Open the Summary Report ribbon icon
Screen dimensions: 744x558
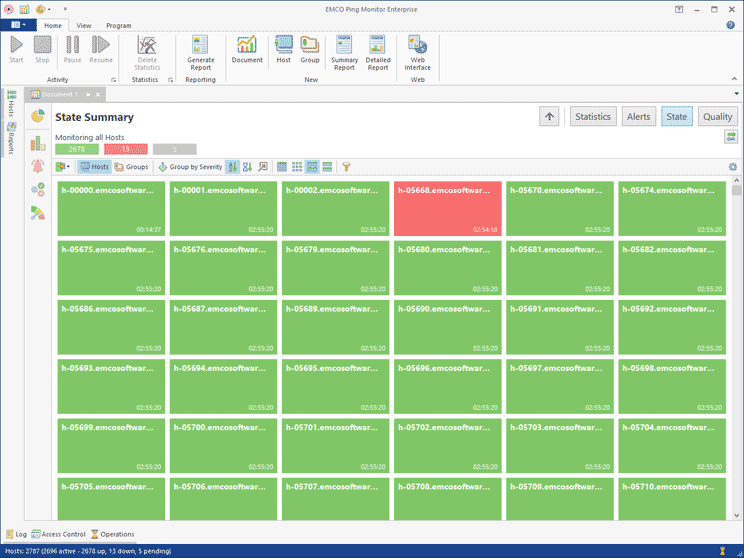point(344,51)
